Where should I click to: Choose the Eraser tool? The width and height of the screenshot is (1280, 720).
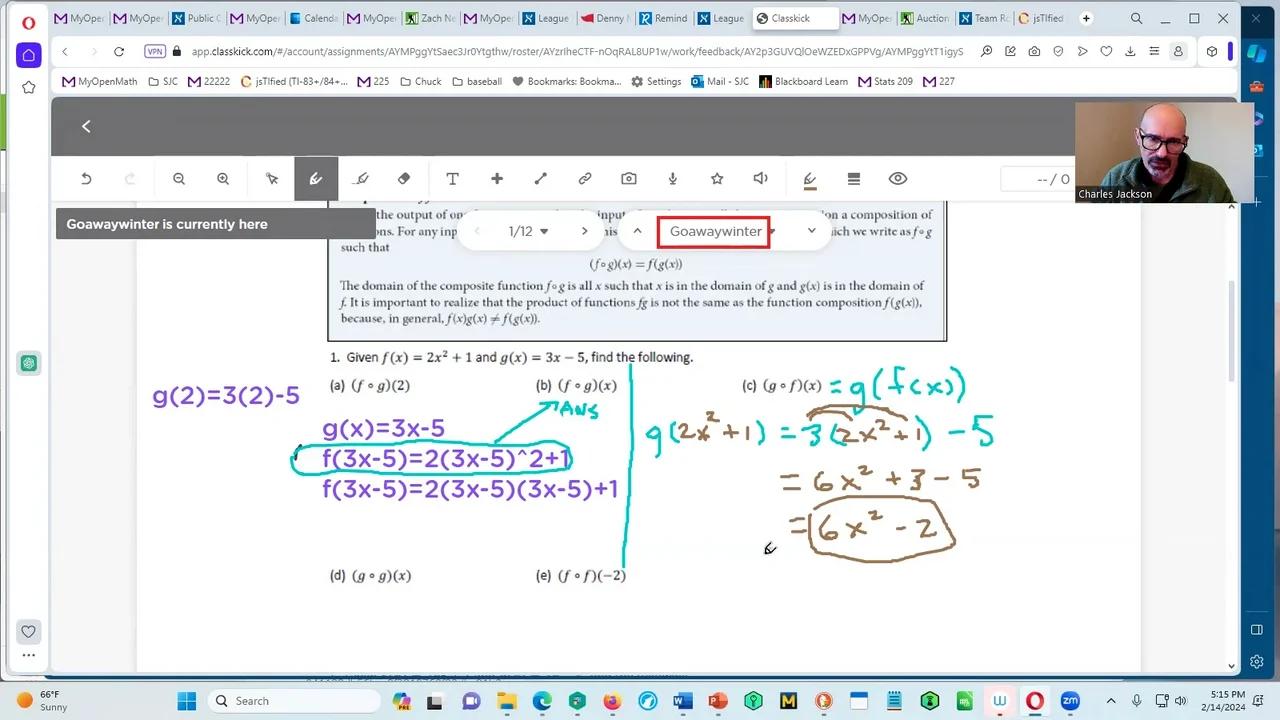[x=404, y=179]
